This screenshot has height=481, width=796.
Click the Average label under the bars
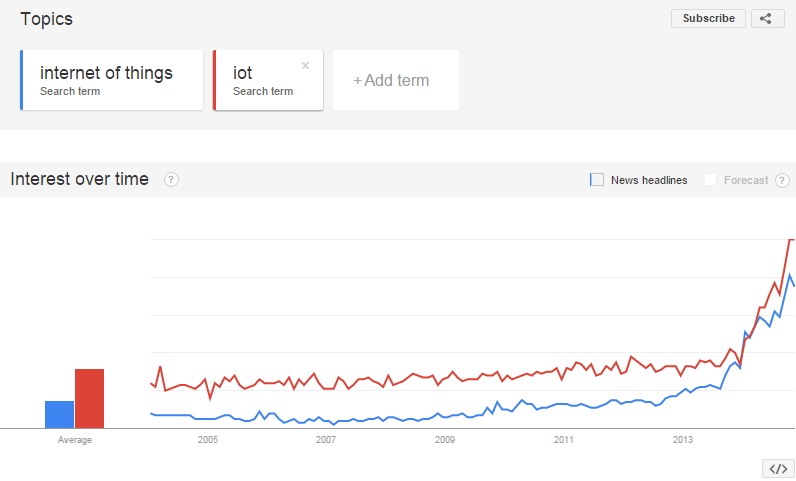(75, 440)
